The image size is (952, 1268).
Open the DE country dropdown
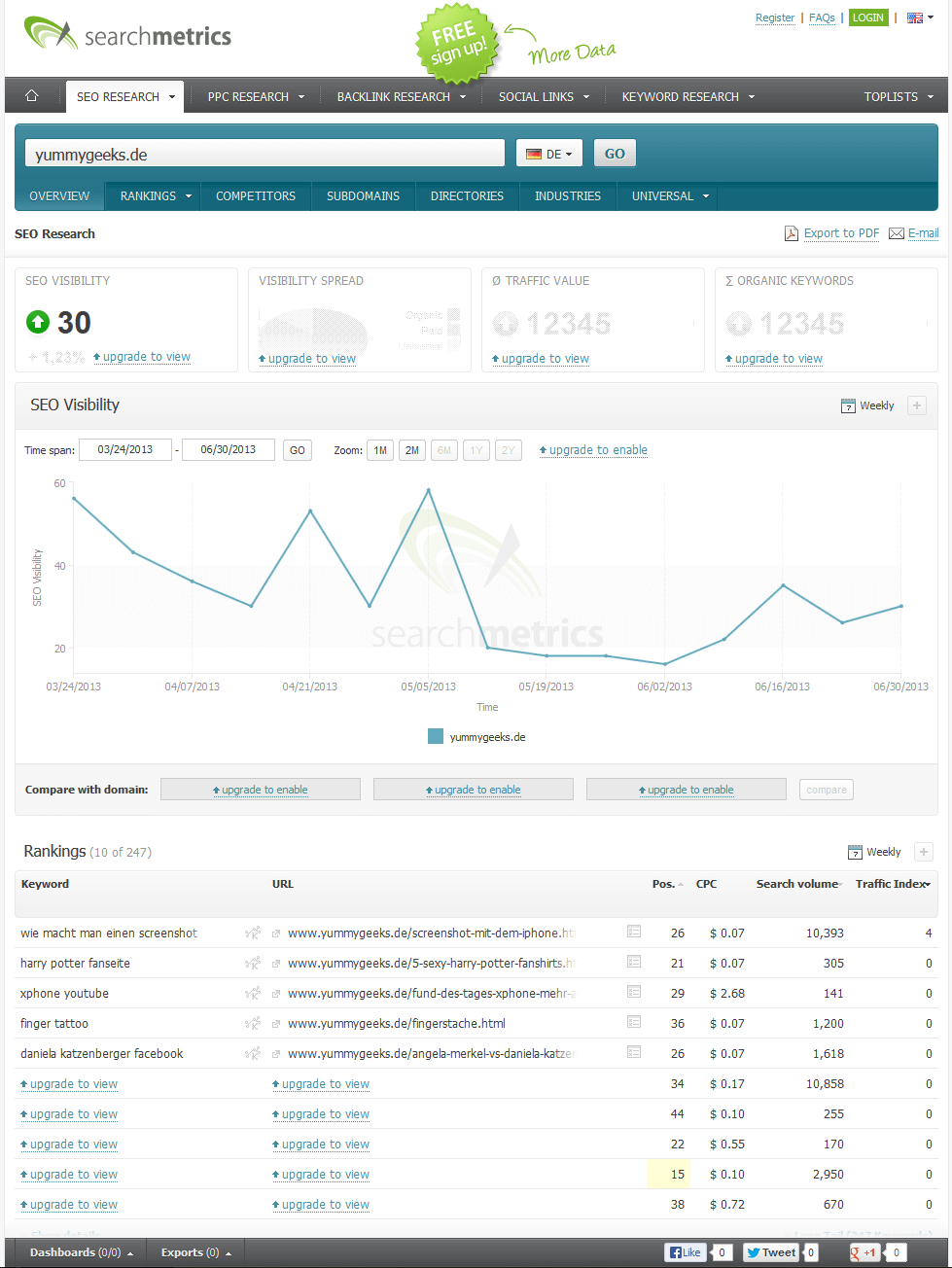click(548, 154)
